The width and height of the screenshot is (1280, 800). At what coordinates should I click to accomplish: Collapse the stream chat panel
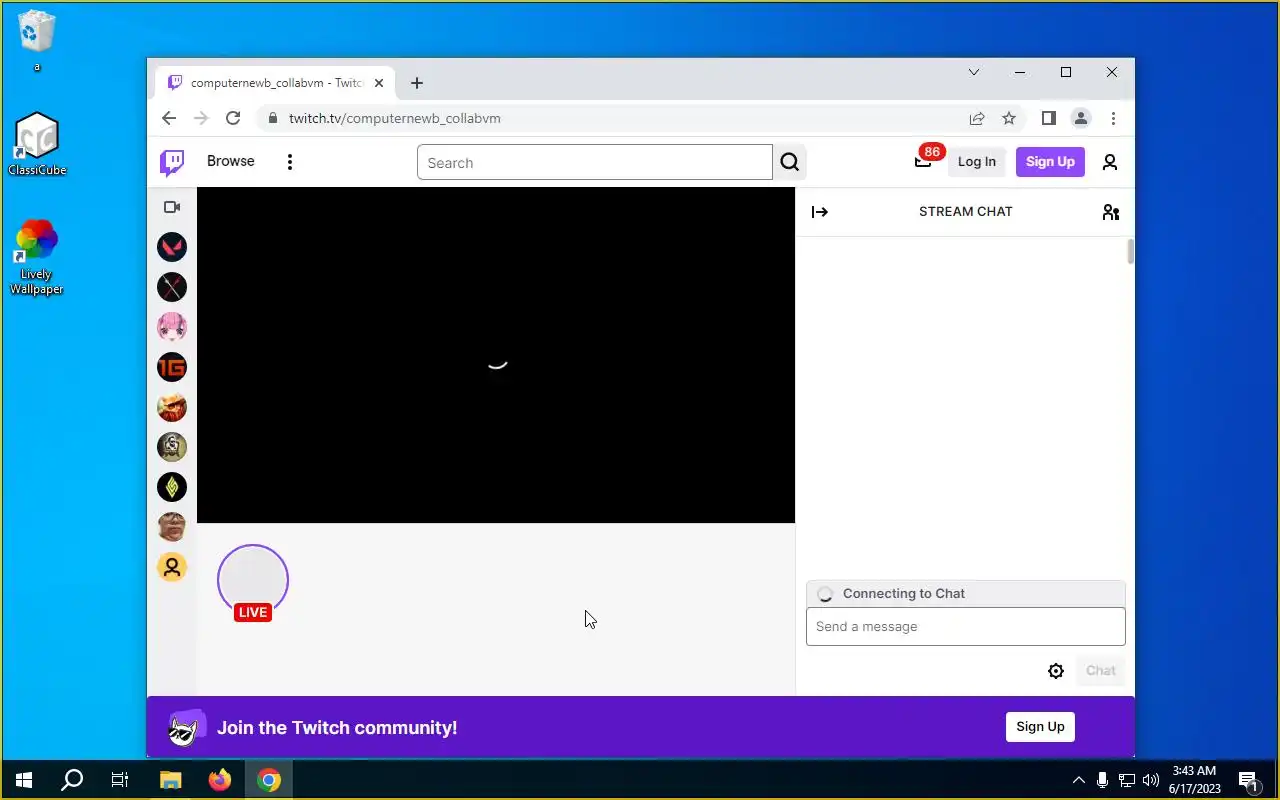[820, 212]
